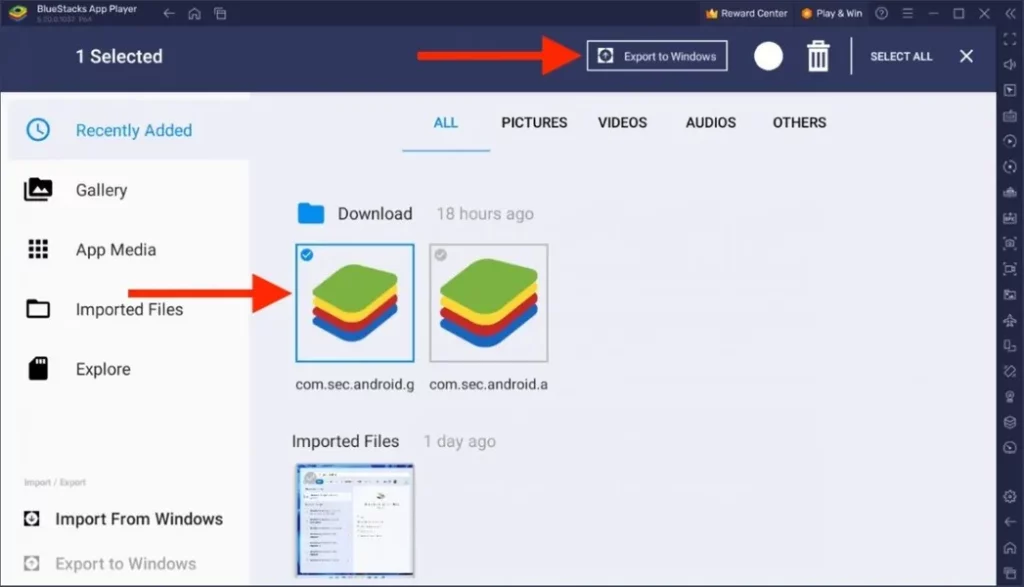Click the title bar multi-window icon
Screen dimensions: 1024x587
tap(220, 13)
